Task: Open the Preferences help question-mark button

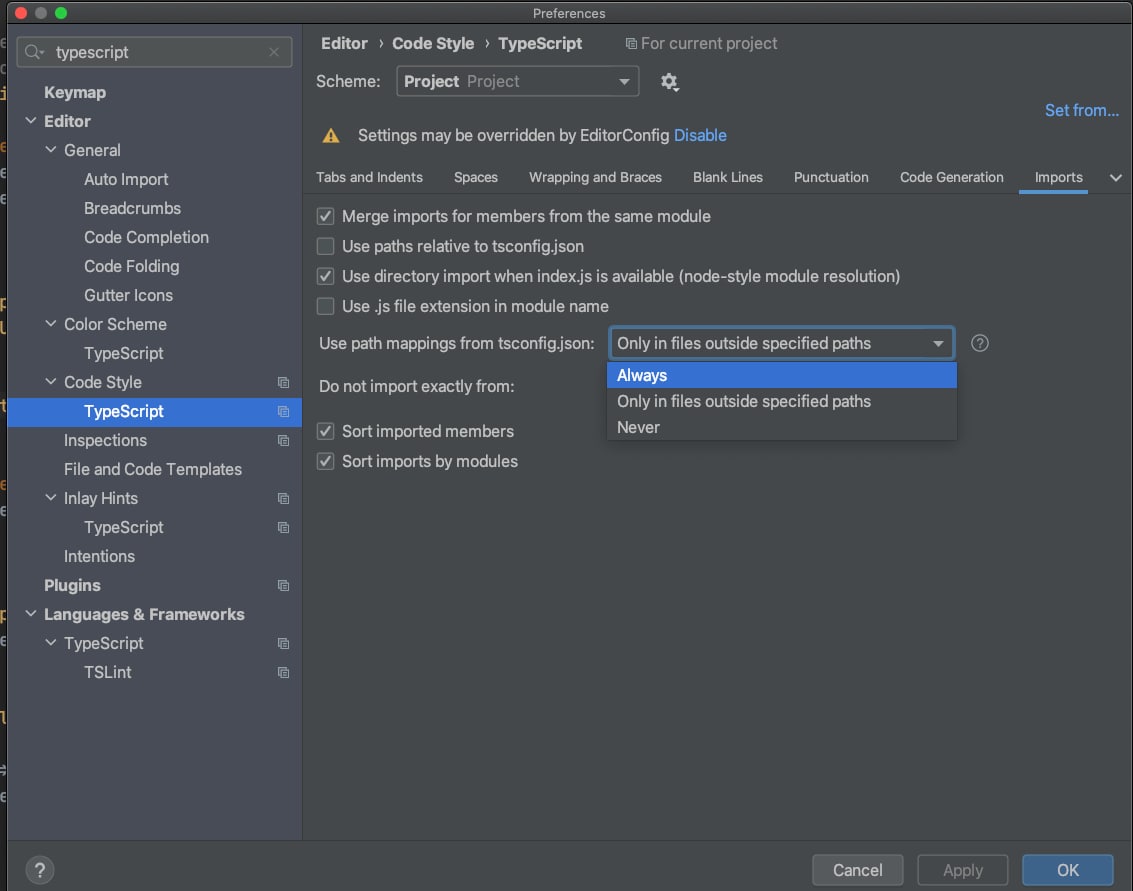Action: click(40, 870)
